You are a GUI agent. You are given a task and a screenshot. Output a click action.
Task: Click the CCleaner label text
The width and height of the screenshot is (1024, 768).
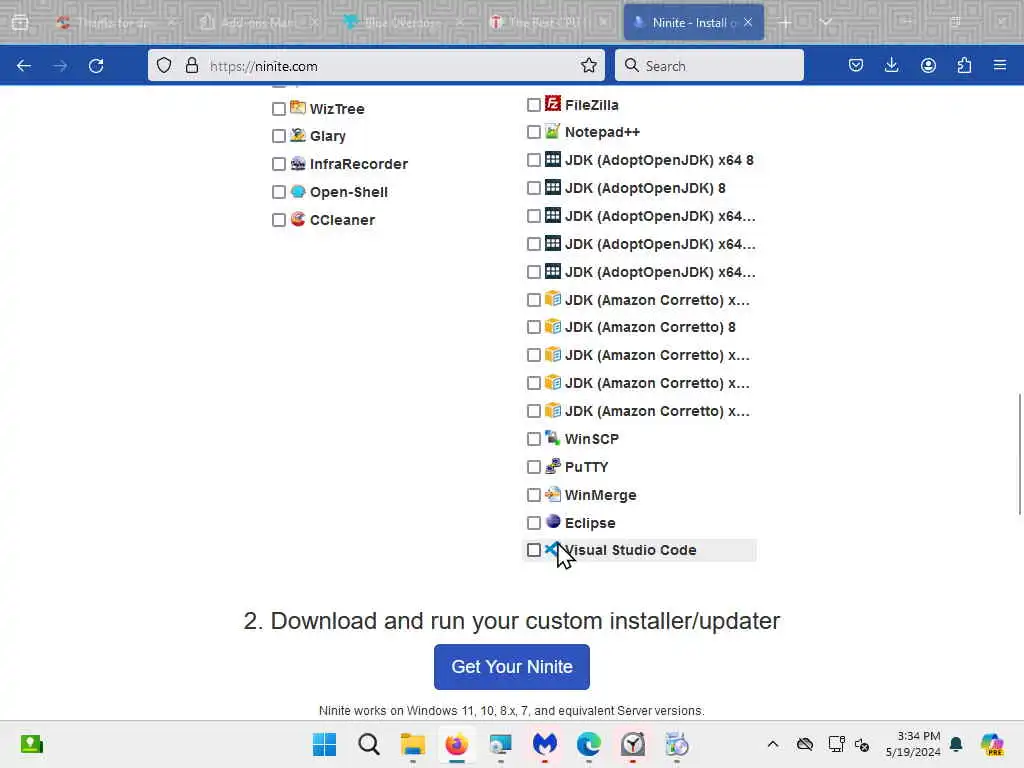(342, 220)
